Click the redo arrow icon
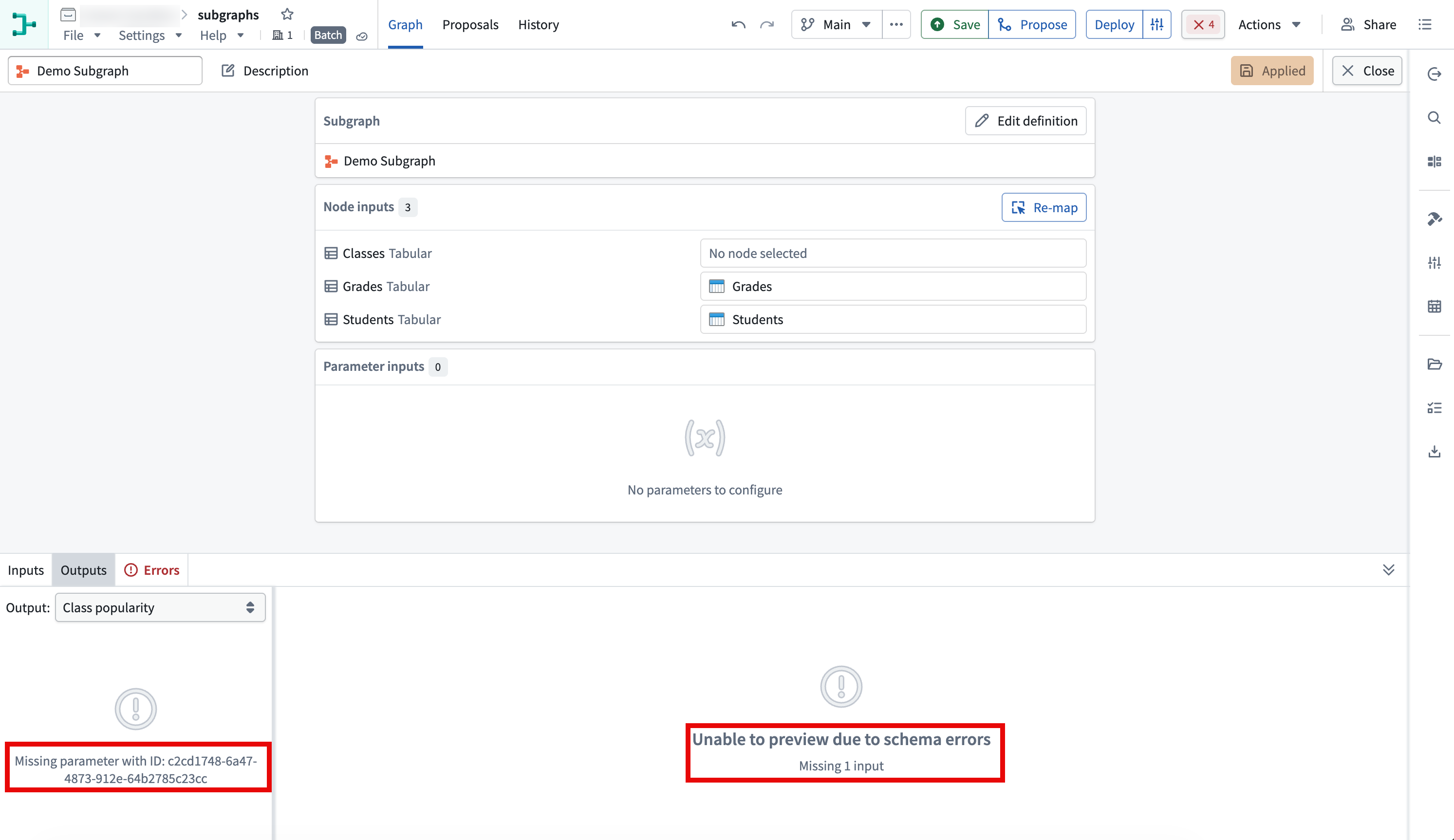Viewport: 1454px width, 840px height. [766, 24]
